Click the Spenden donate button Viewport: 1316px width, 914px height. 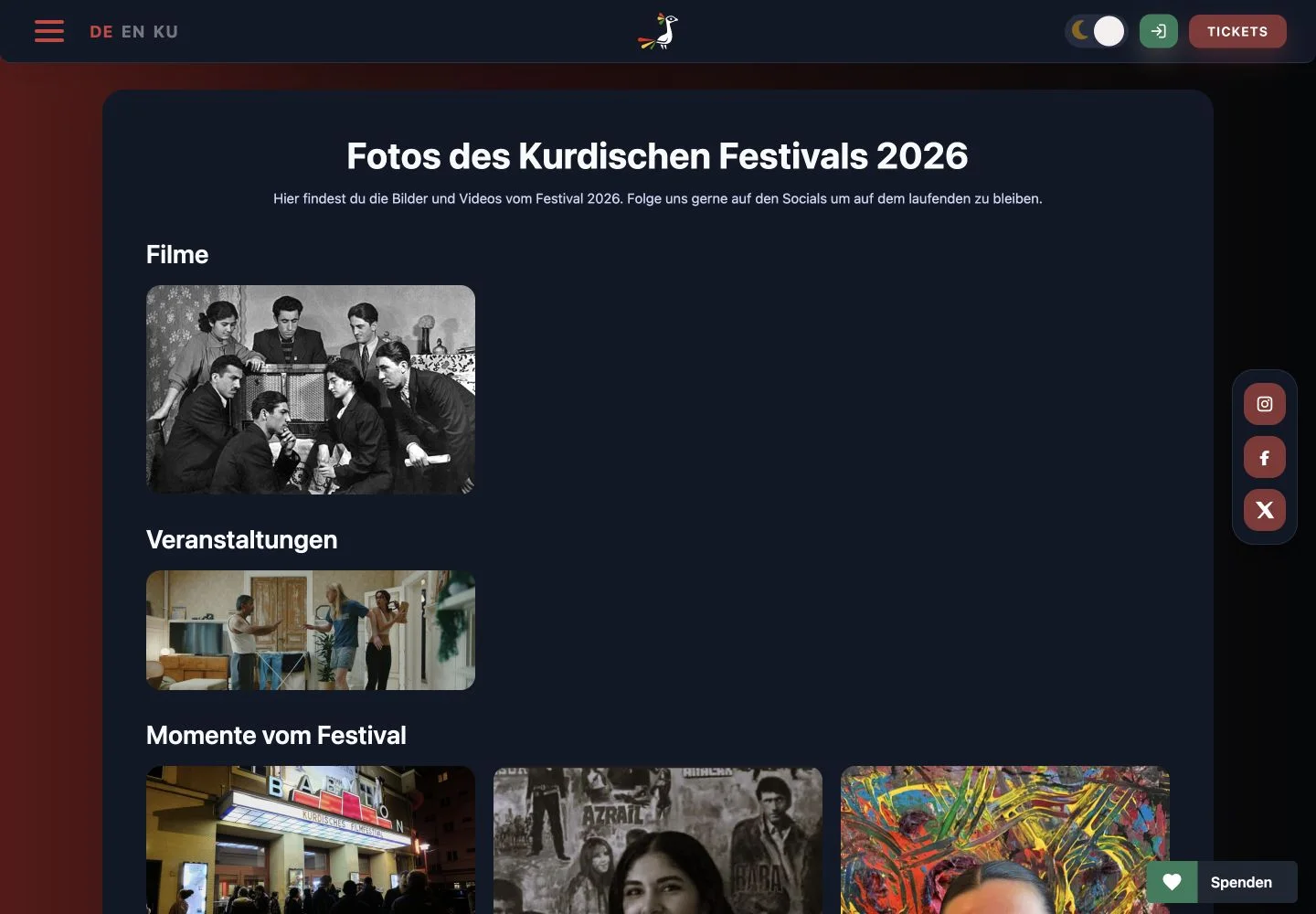1223,882
